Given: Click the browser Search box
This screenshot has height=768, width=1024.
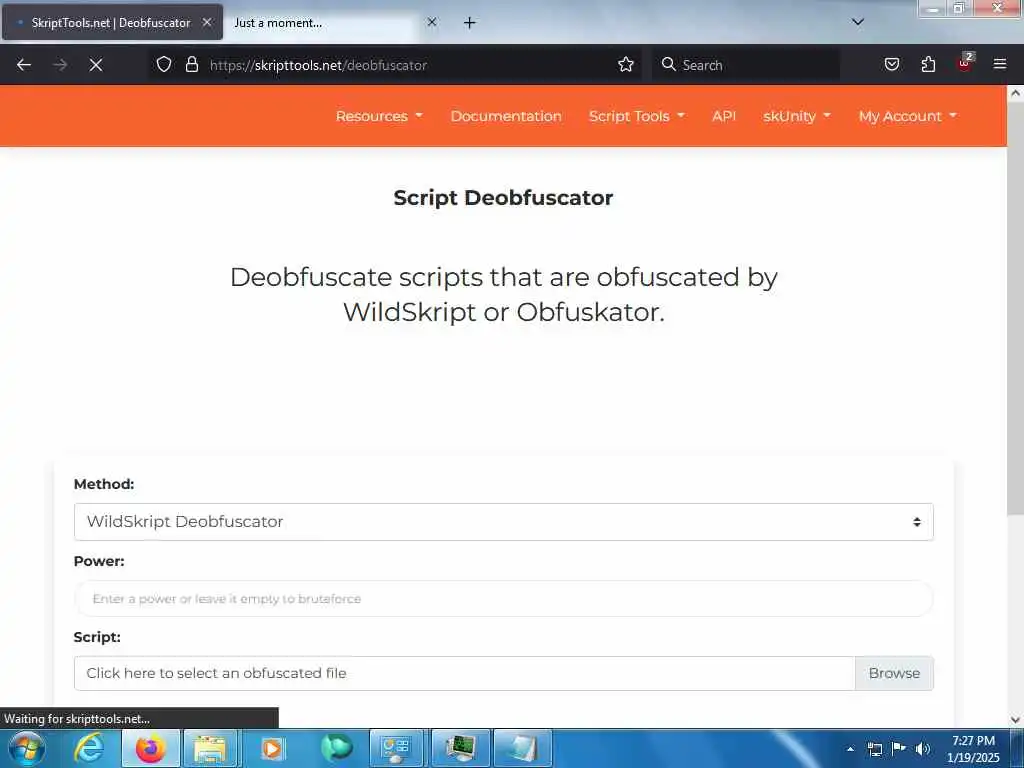Looking at the screenshot, I should point(746,65).
